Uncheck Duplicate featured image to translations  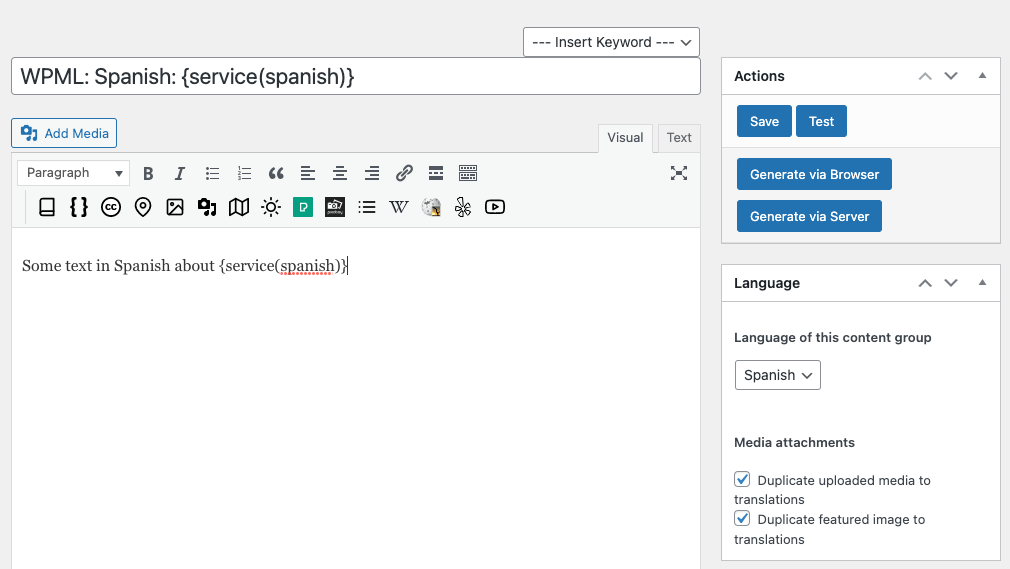pos(742,519)
